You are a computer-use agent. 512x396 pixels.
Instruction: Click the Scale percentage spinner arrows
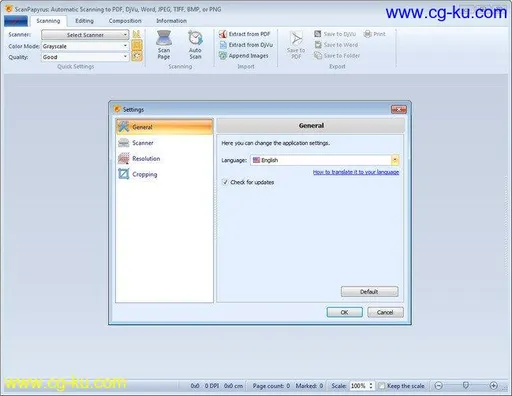371,386
